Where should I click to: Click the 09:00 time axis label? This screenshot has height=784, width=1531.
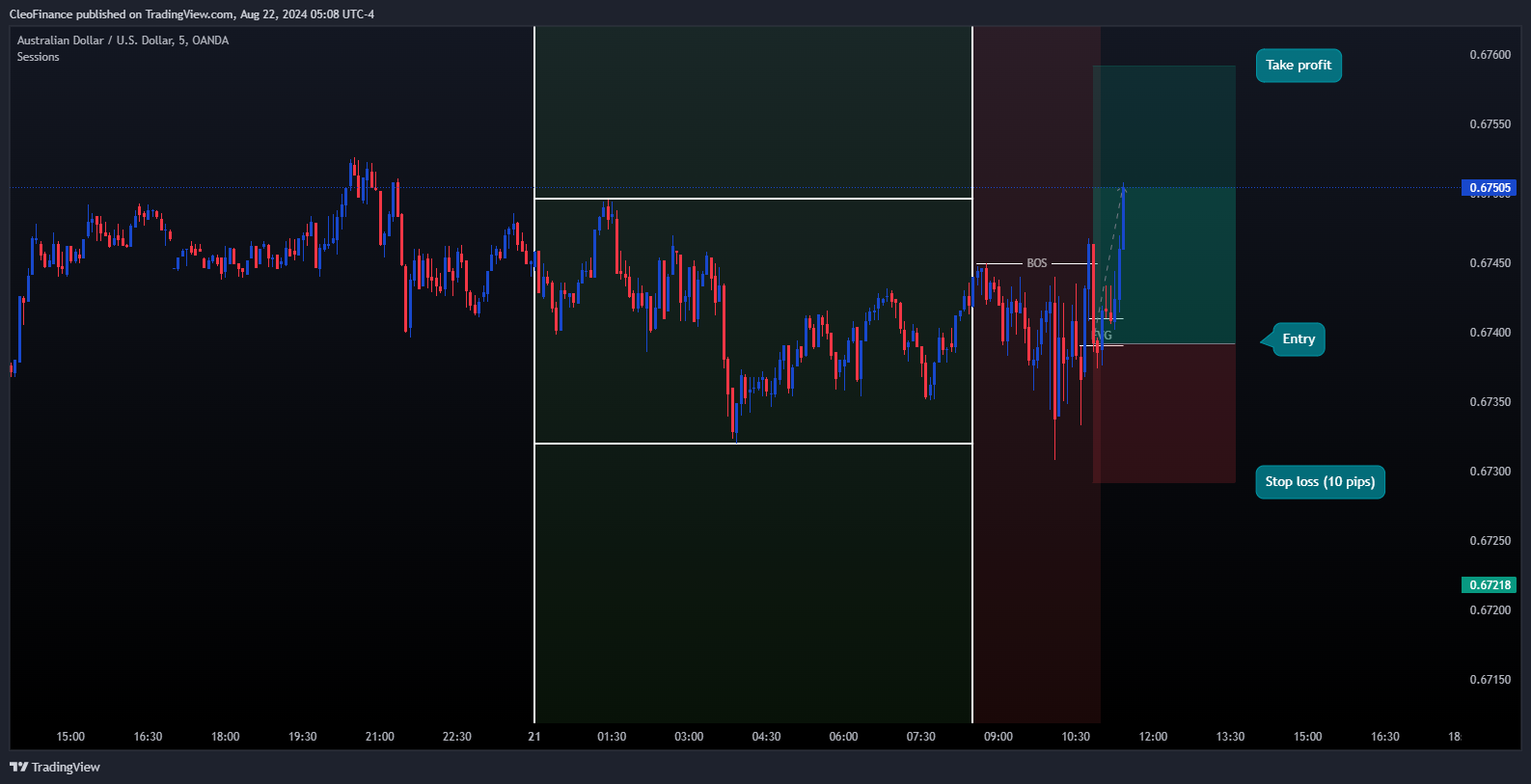pyautogui.click(x=998, y=737)
